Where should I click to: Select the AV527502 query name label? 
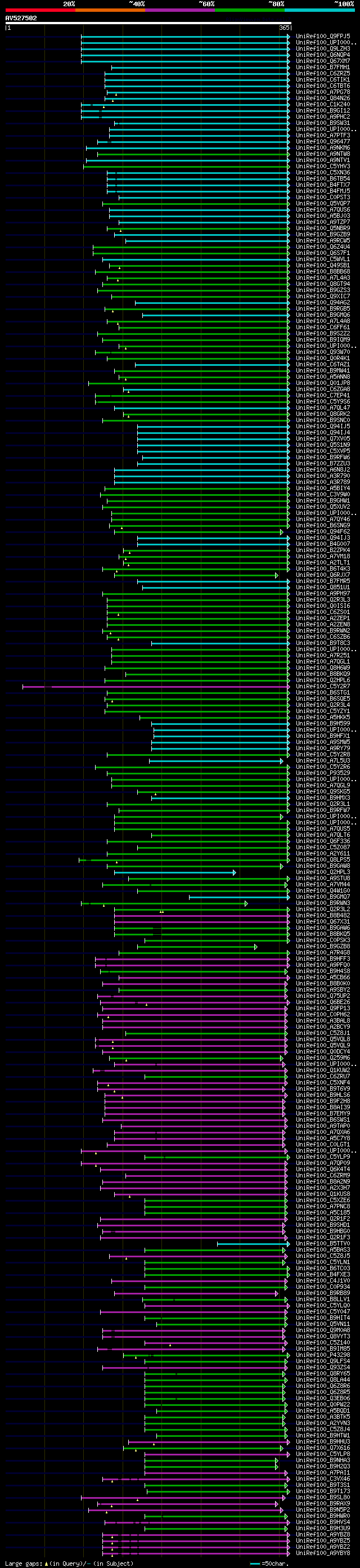tap(21, 18)
